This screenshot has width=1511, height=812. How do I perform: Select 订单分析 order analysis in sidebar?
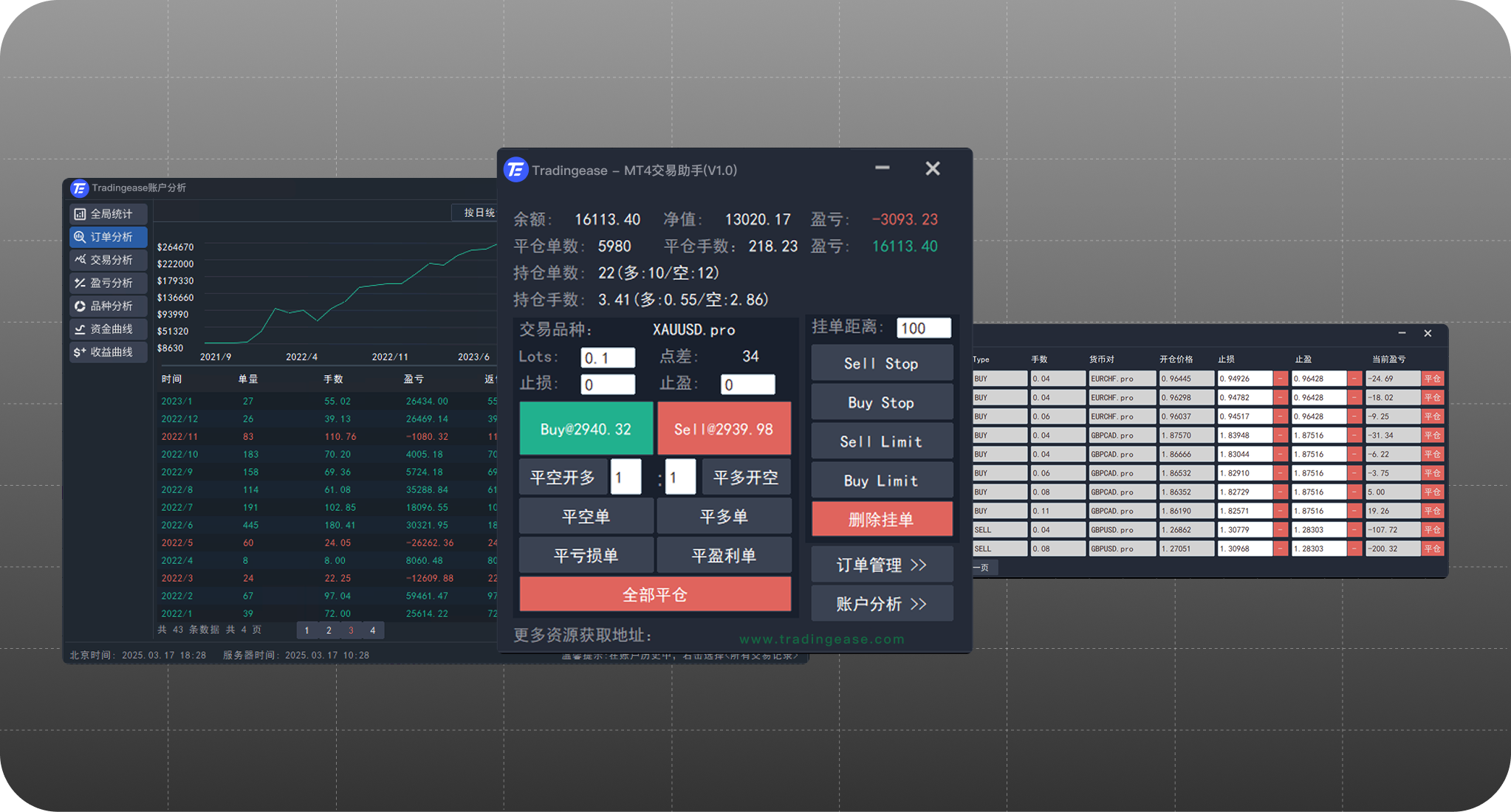coord(109,237)
